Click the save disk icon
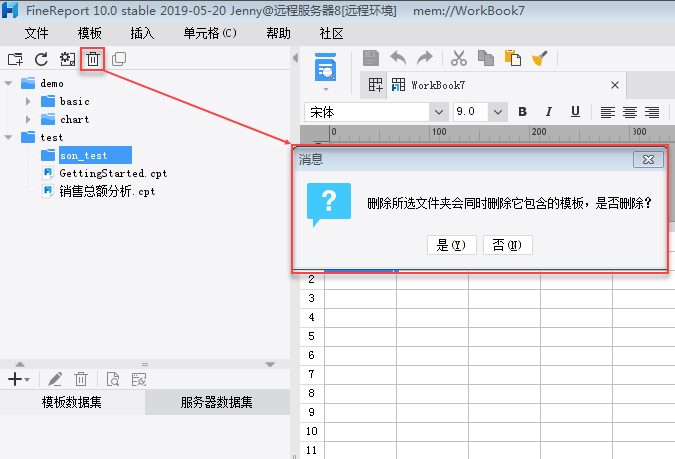Image resolution: width=675 pixels, height=459 pixels. point(371,58)
